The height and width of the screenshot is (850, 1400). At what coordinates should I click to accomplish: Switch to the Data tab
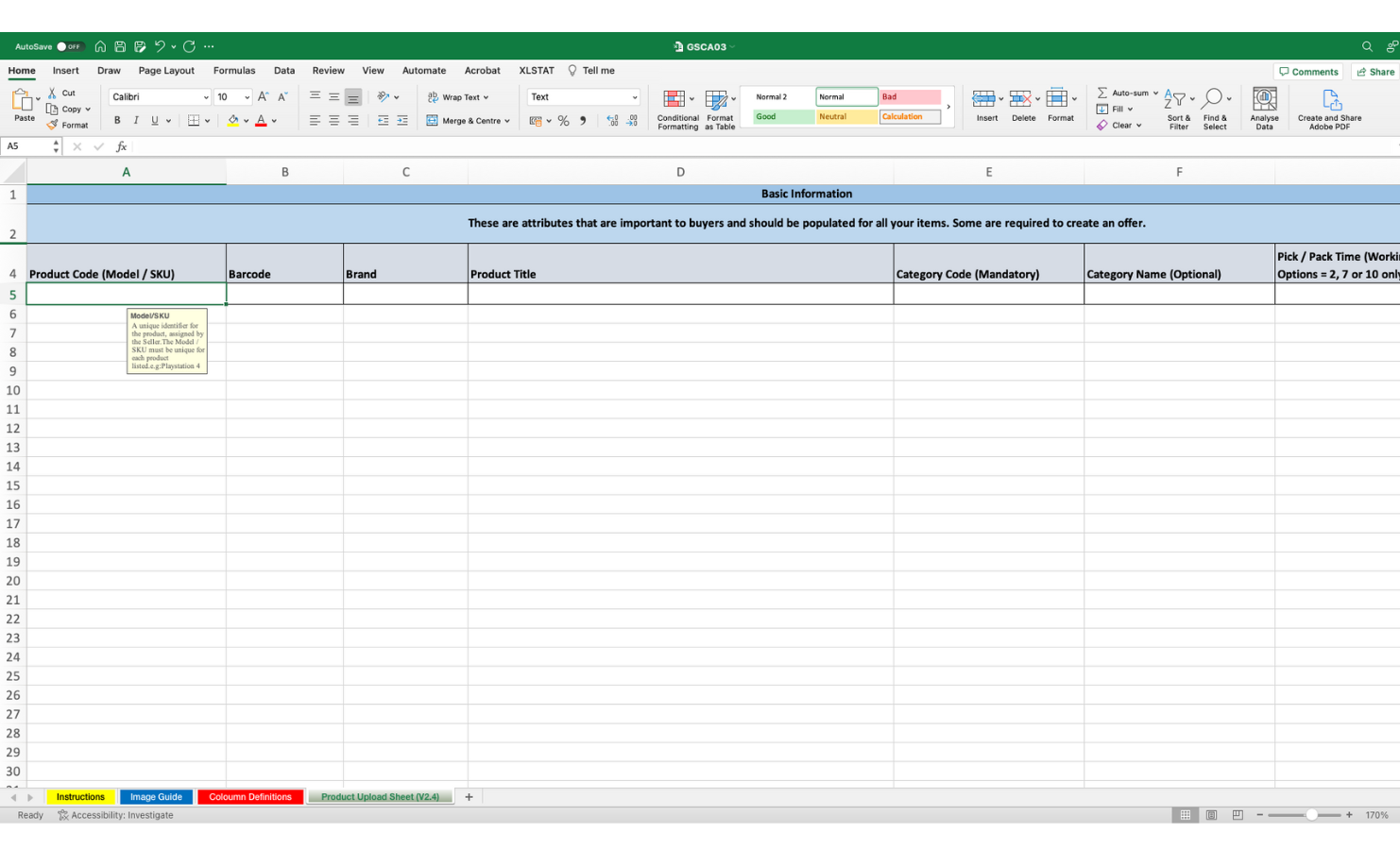coord(284,71)
